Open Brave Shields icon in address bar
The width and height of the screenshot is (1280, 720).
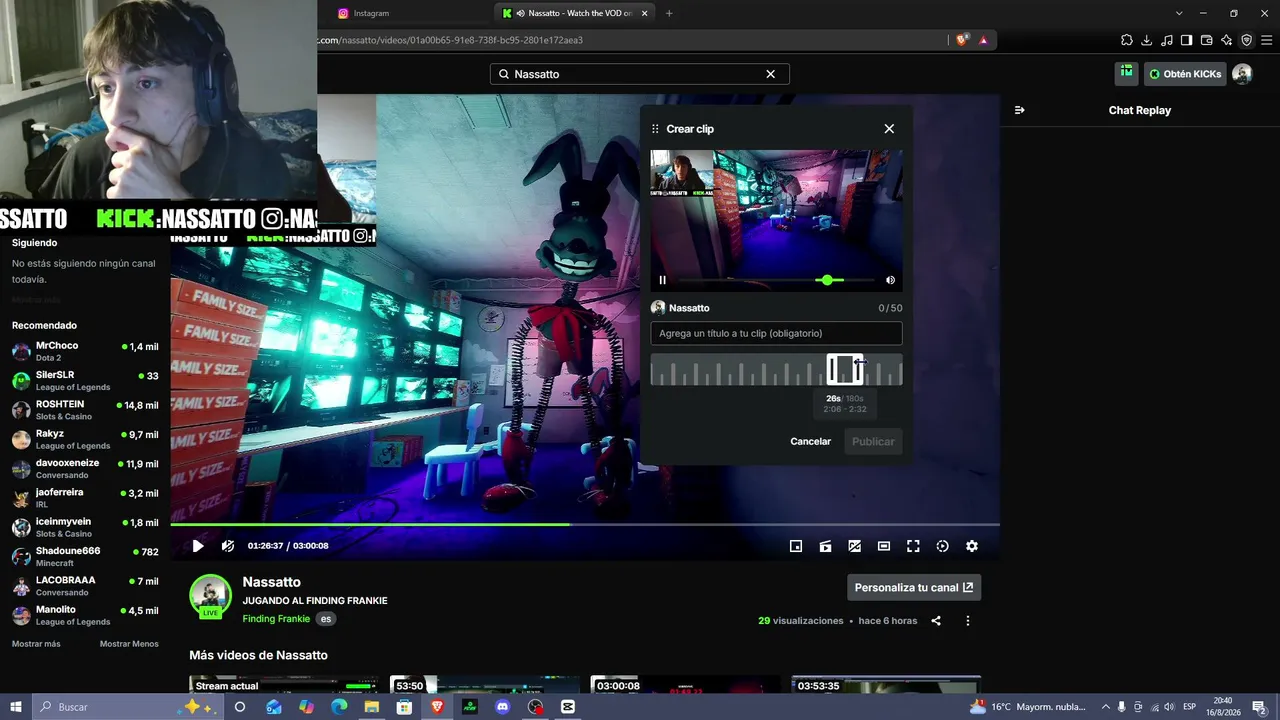(962, 40)
